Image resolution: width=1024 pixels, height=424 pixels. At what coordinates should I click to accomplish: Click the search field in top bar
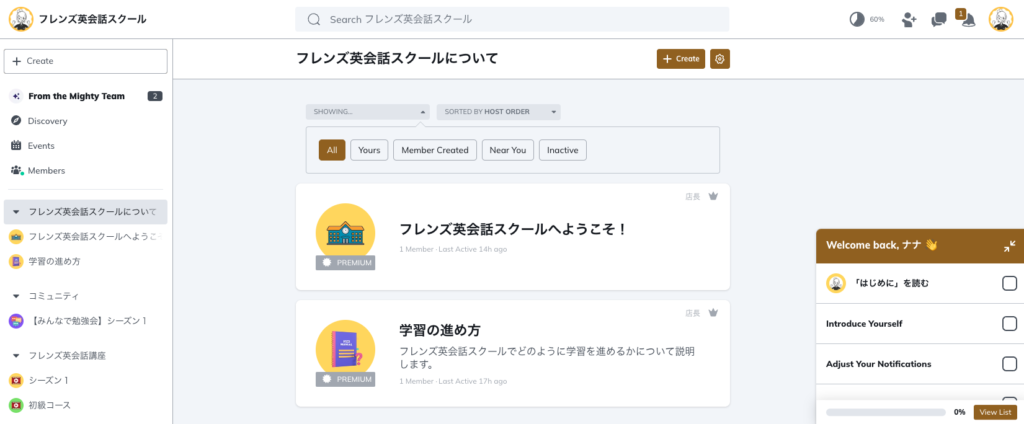pos(512,19)
